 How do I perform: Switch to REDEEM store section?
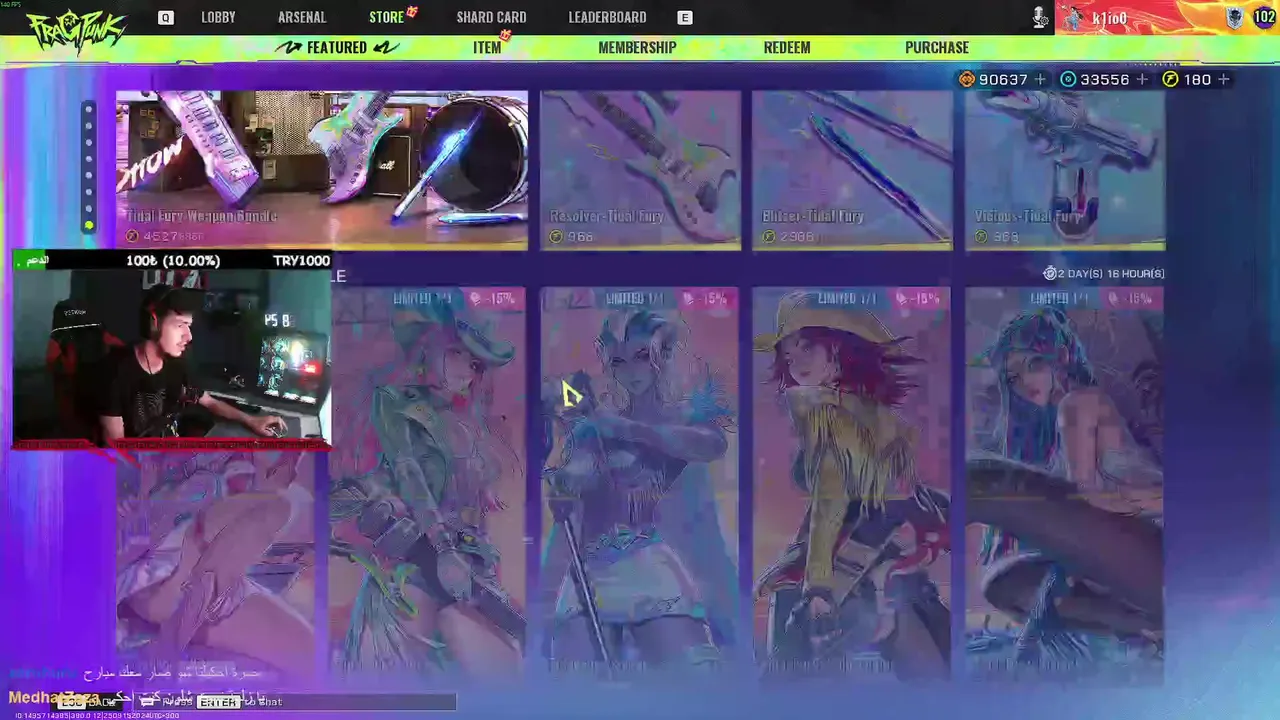[787, 47]
